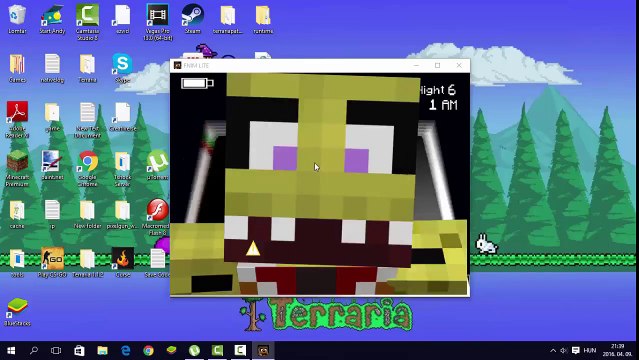Open the Windows Start menu
Viewport: 639px width, 360px height.
[x=11, y=350]
